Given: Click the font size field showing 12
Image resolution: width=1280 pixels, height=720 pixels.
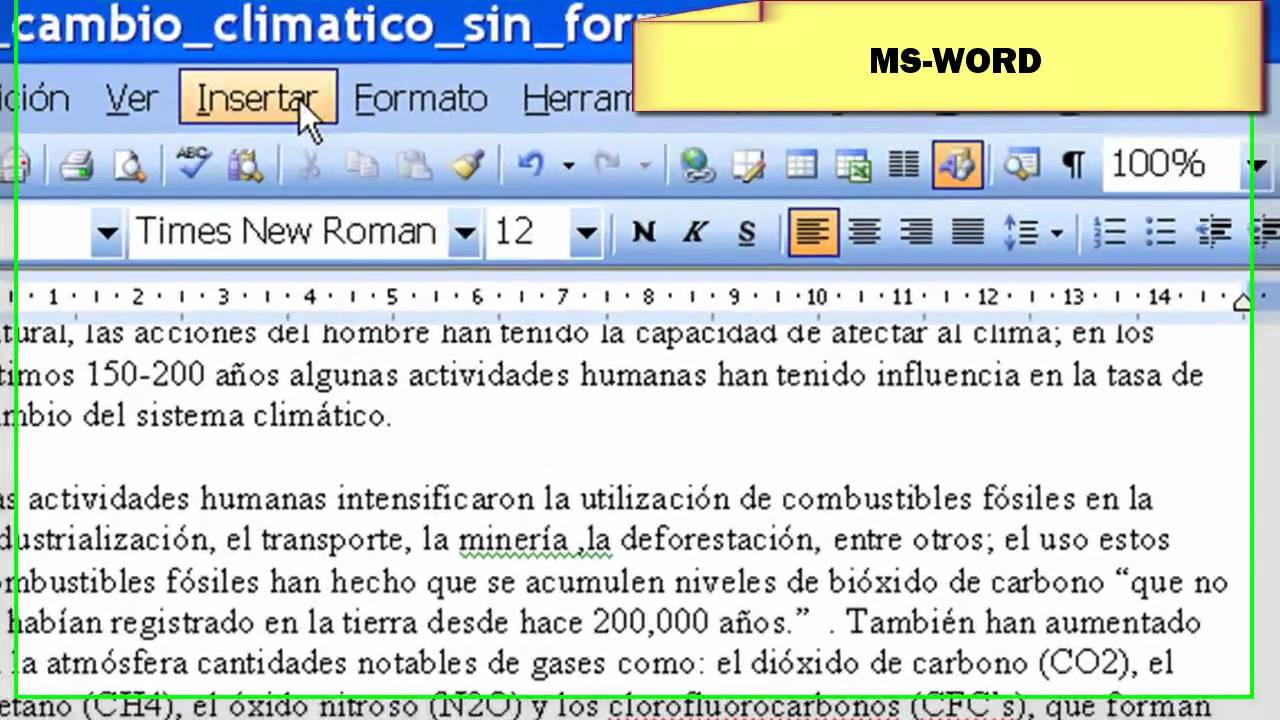Looking at the screenshot, I should [527, 233].
